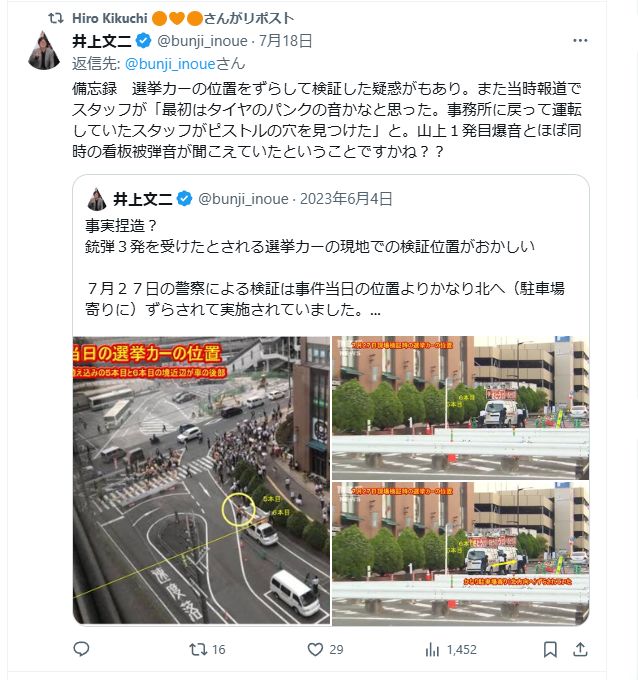Open the three-dot more options menu

(x=580, y=41)
